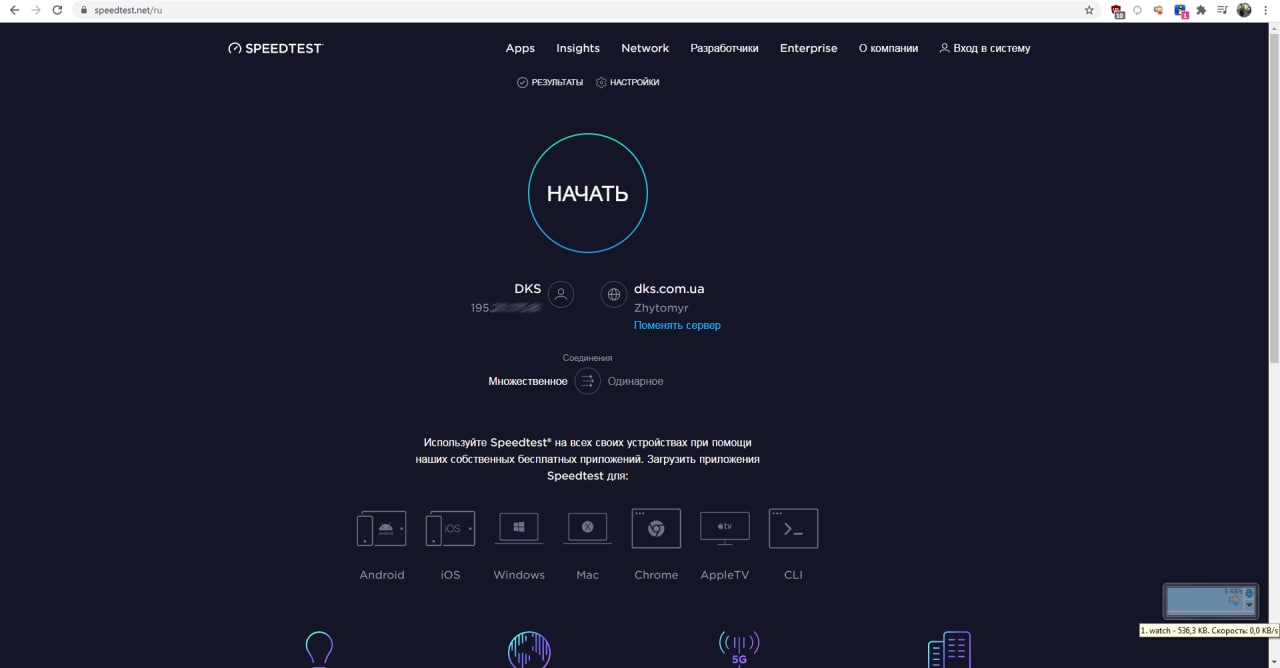
Task: Open the Android app download icon
Action: coord(382,528)
